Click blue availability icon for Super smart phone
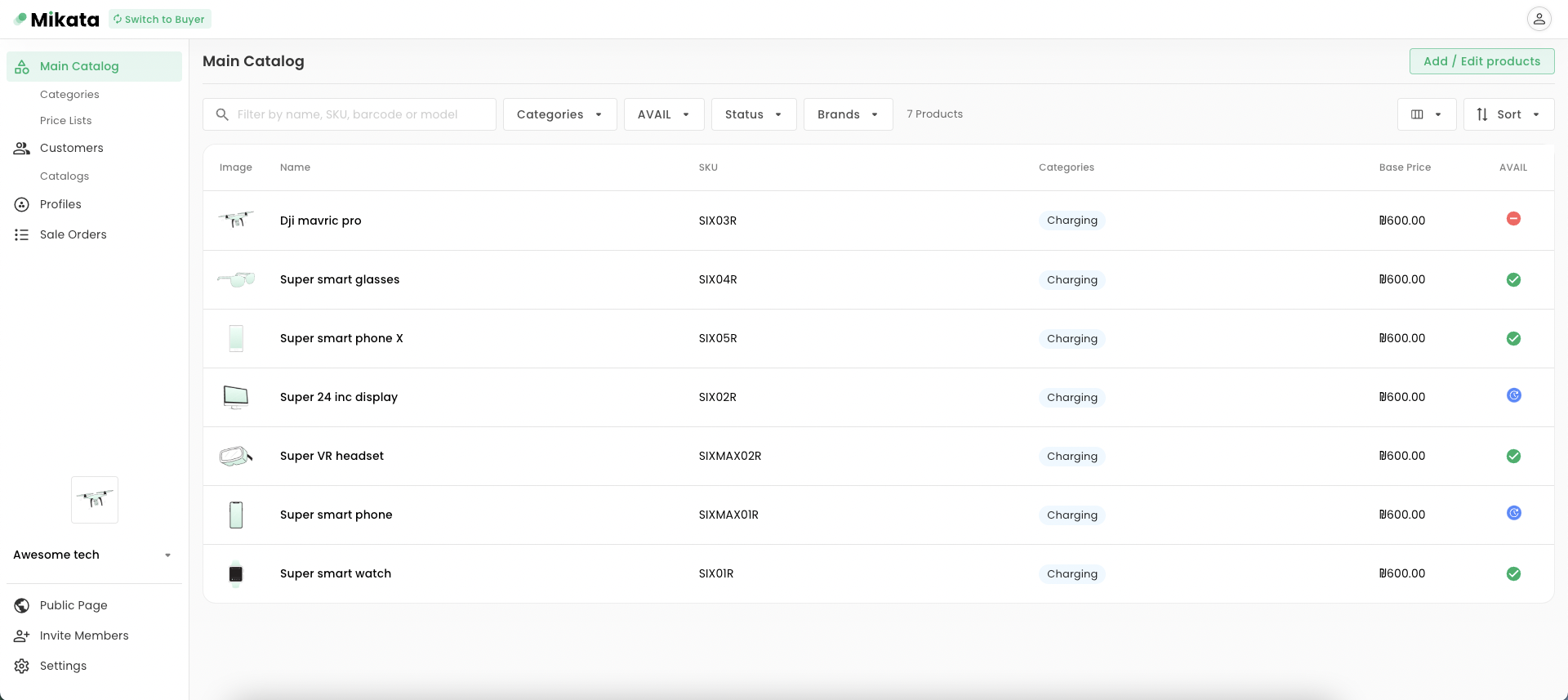 pos(1513,513)
